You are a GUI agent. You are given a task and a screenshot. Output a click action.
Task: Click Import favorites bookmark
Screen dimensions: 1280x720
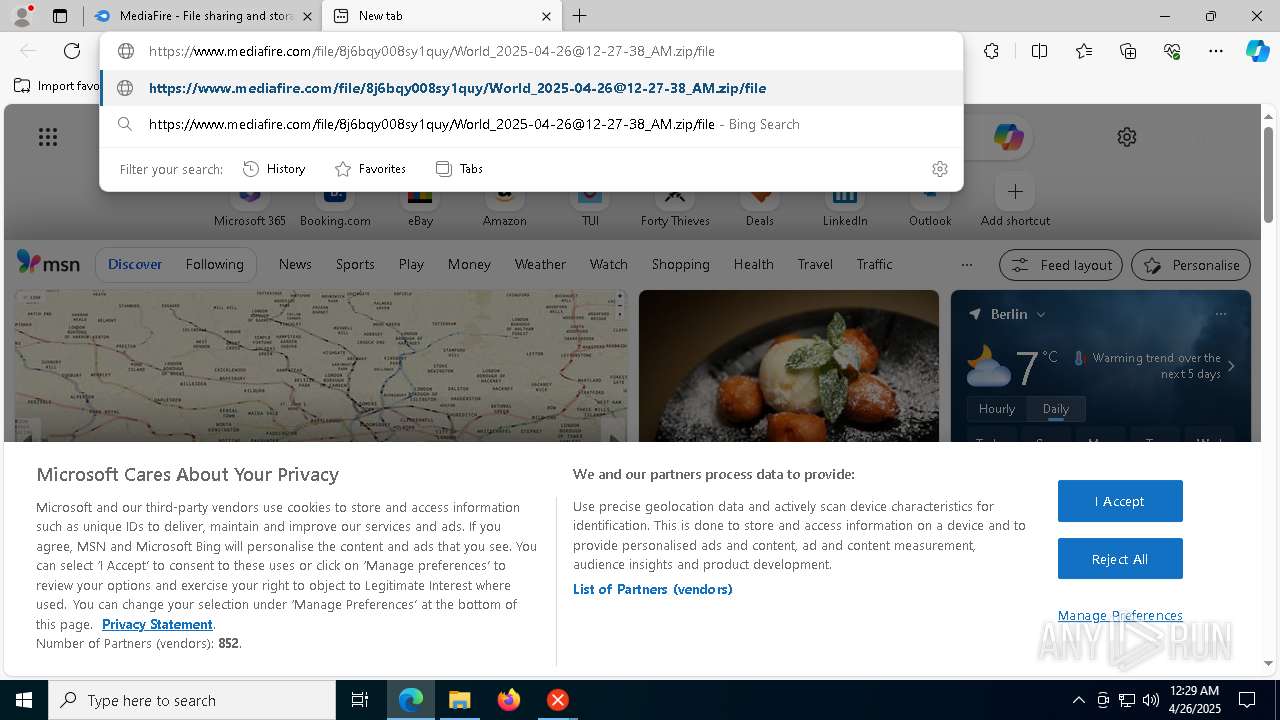pos(57,86)
